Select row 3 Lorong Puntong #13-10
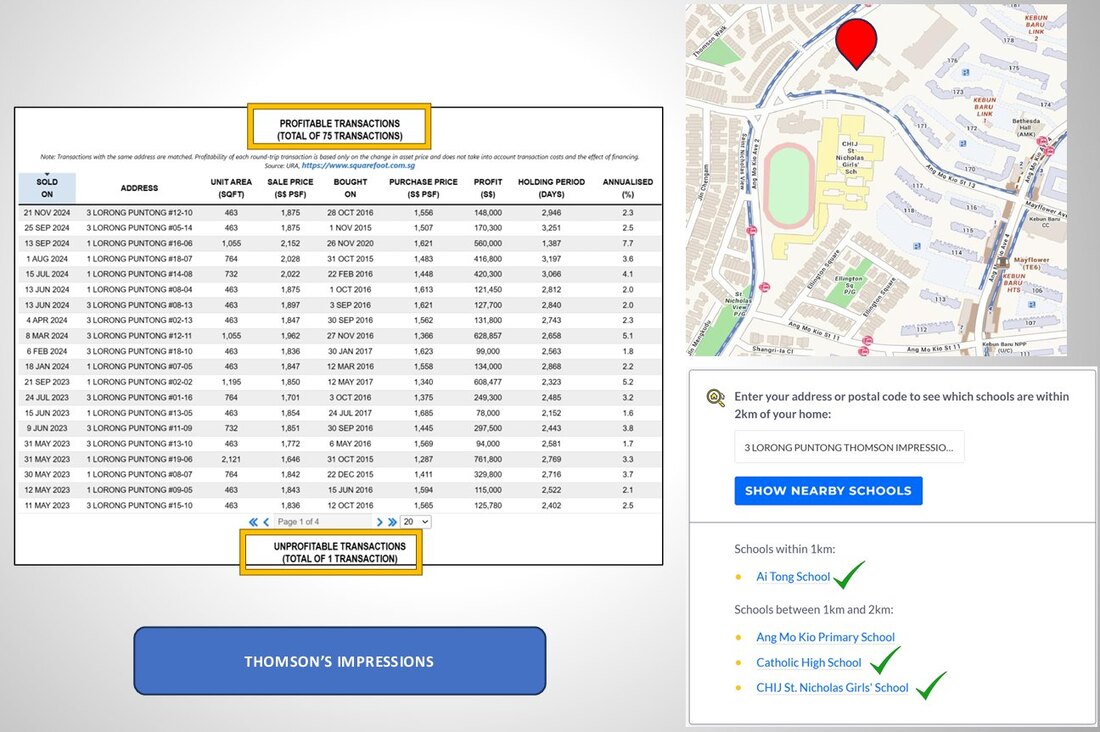The image size is (1100, 732). tap(340, 444)
